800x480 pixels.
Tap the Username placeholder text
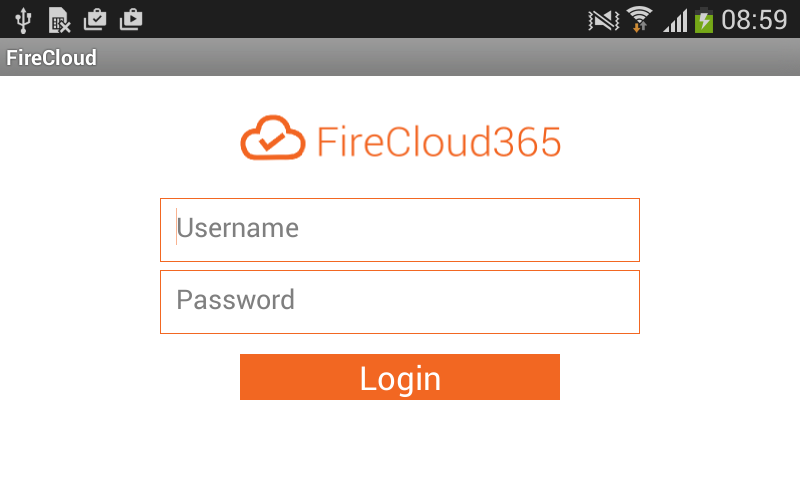pyautogui.click(x=238, y=229)
